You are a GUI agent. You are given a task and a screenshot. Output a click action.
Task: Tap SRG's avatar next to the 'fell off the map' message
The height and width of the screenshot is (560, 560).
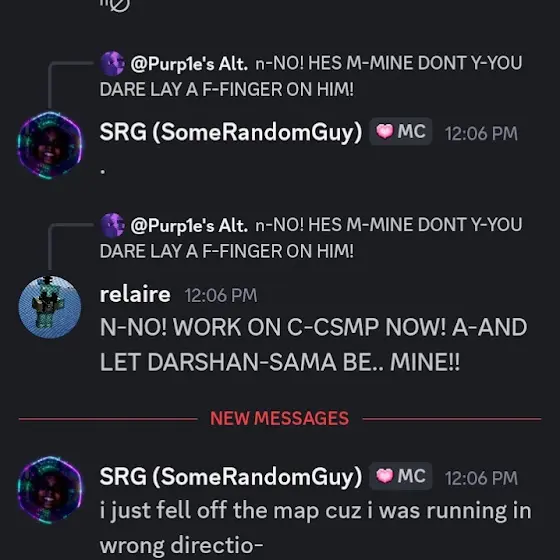coord(50,490)
